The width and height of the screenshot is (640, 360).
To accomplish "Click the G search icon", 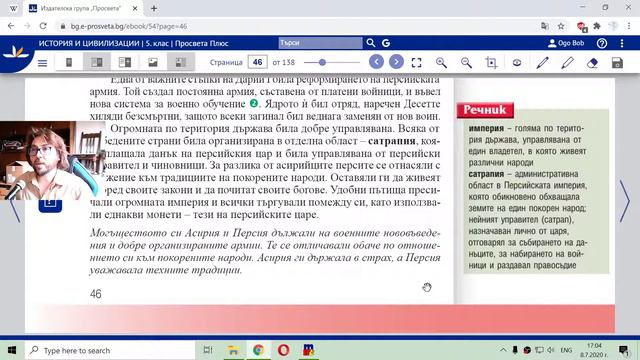I will (x=386, y=43).
